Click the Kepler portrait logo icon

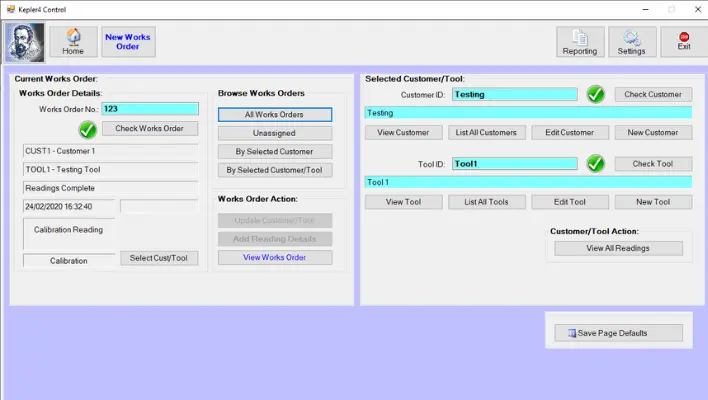coord(24,42)
